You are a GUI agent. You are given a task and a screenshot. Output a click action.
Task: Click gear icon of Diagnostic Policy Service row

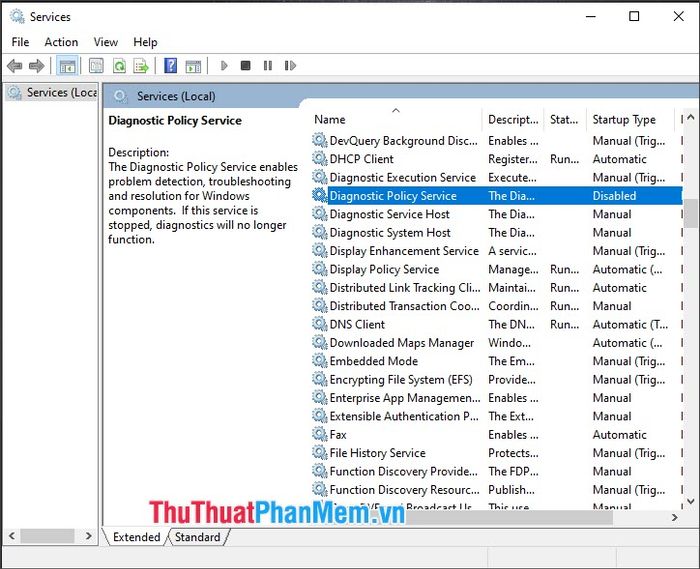click(320, 195)
